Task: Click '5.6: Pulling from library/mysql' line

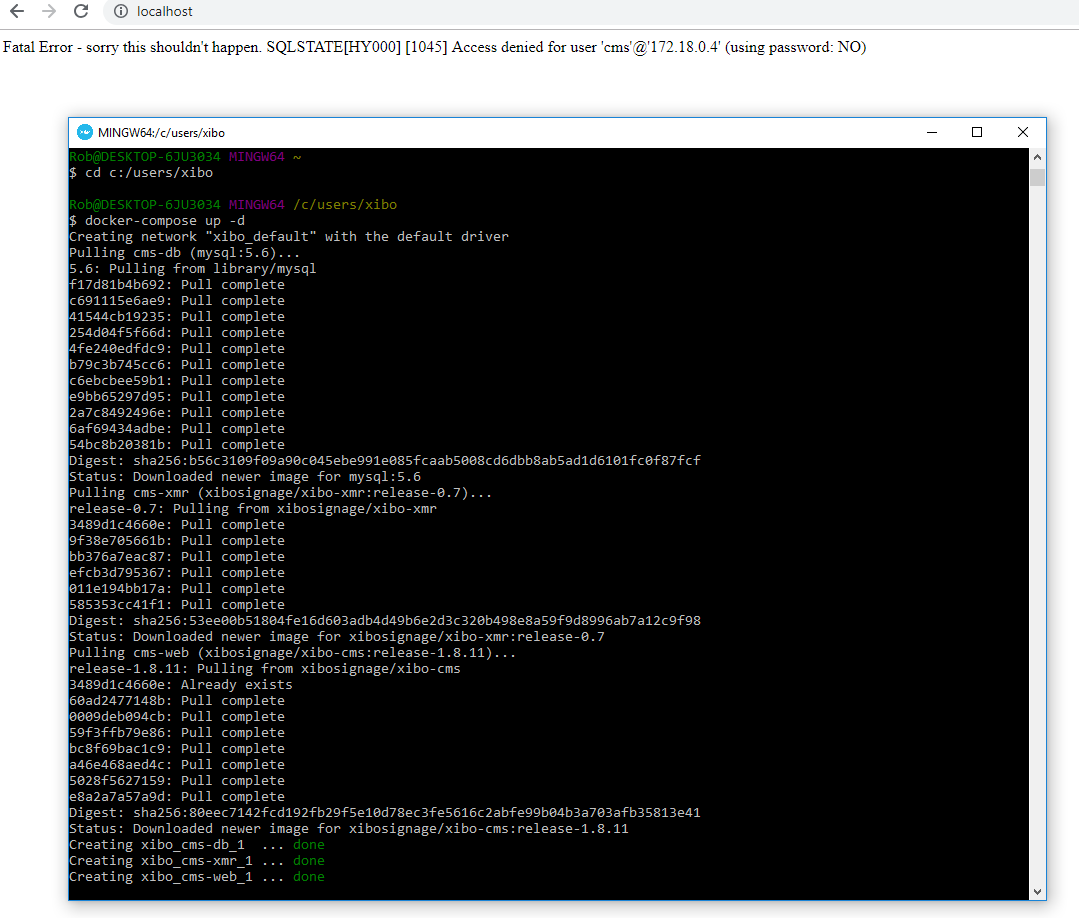Action: pyautogui.click(x=193, y=268)
